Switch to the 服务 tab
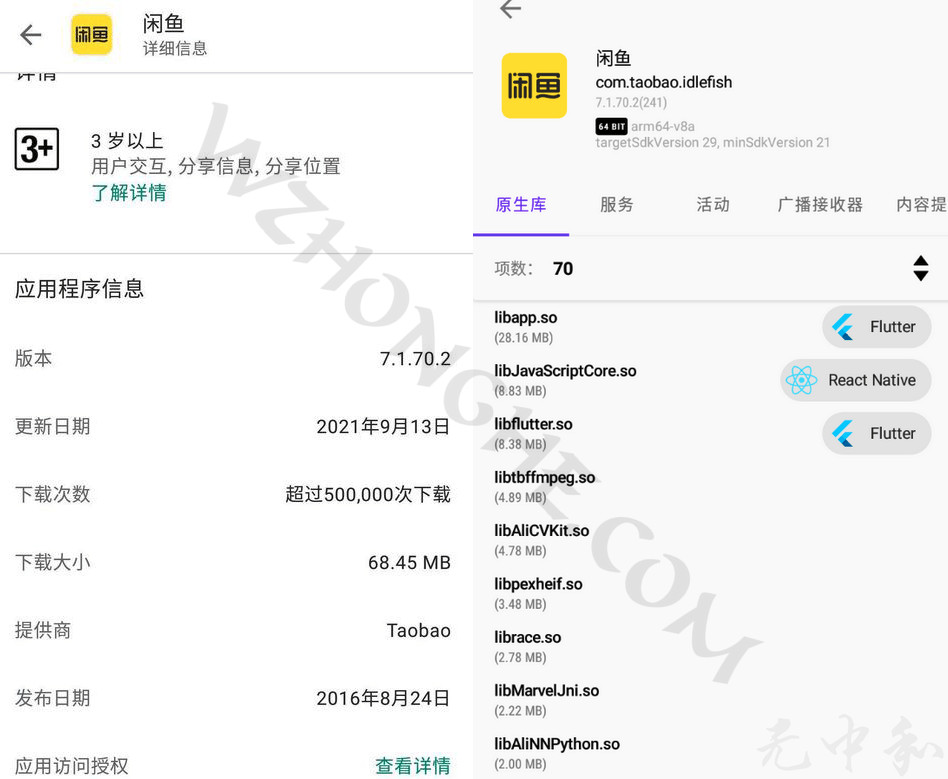This screenshot has width=948, height=779. [x=616, y=205]
